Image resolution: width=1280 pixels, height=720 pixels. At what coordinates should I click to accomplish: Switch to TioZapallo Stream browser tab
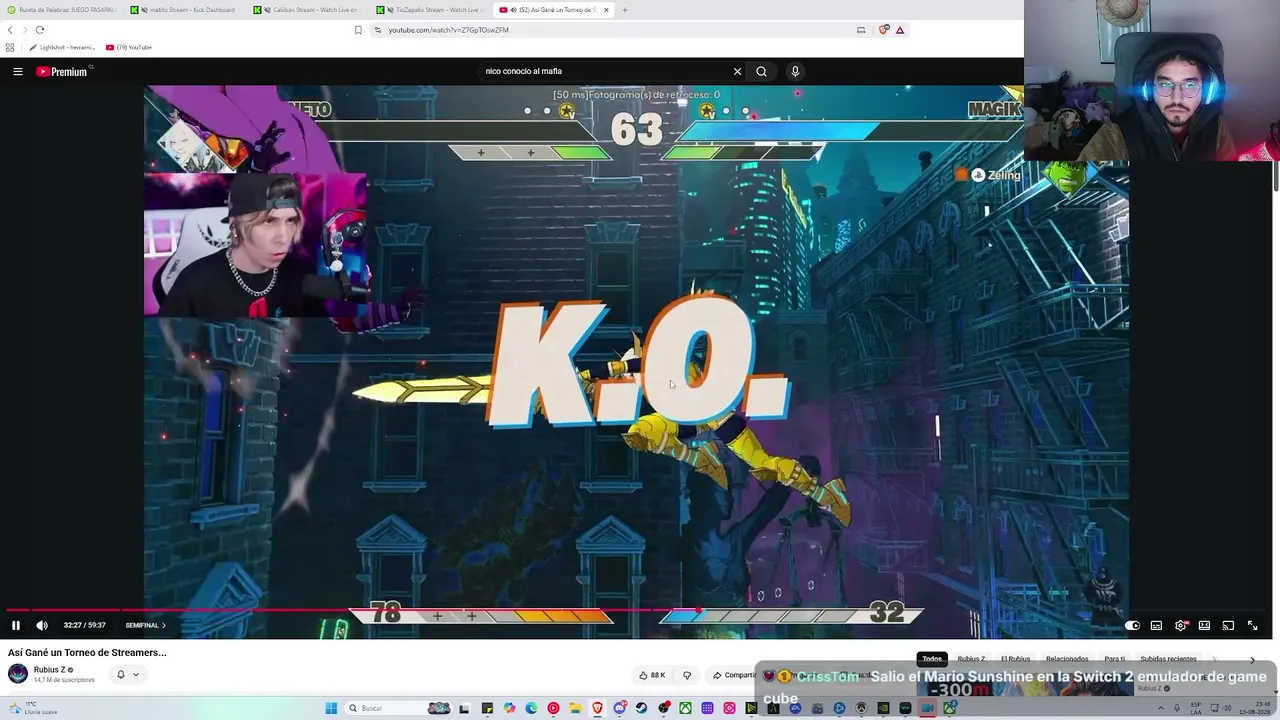[431, 10]
